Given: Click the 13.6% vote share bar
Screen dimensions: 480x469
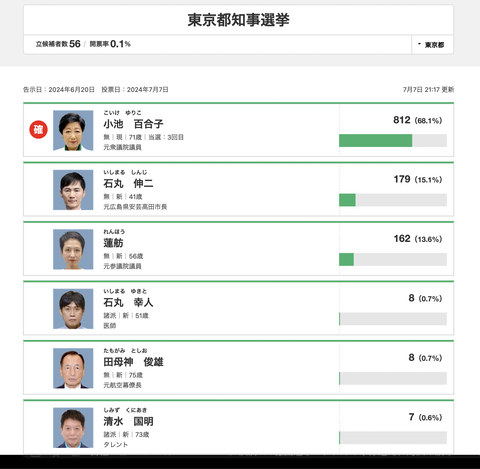Looking at the screenshot, I should tap(393, 259).
